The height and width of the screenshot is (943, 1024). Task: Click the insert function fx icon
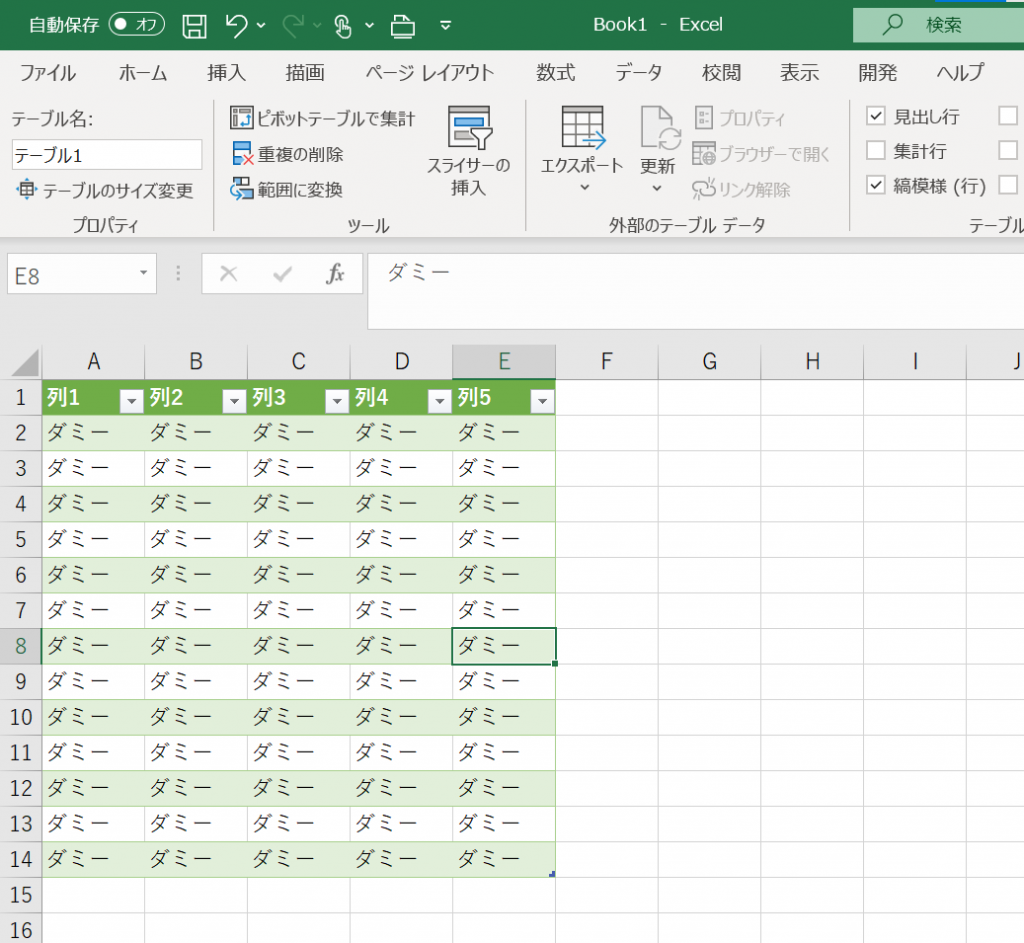coord(336,273)
